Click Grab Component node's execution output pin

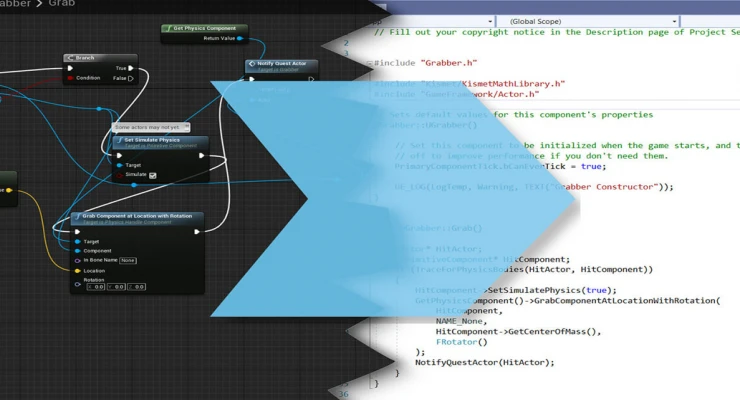click(197, 232)
